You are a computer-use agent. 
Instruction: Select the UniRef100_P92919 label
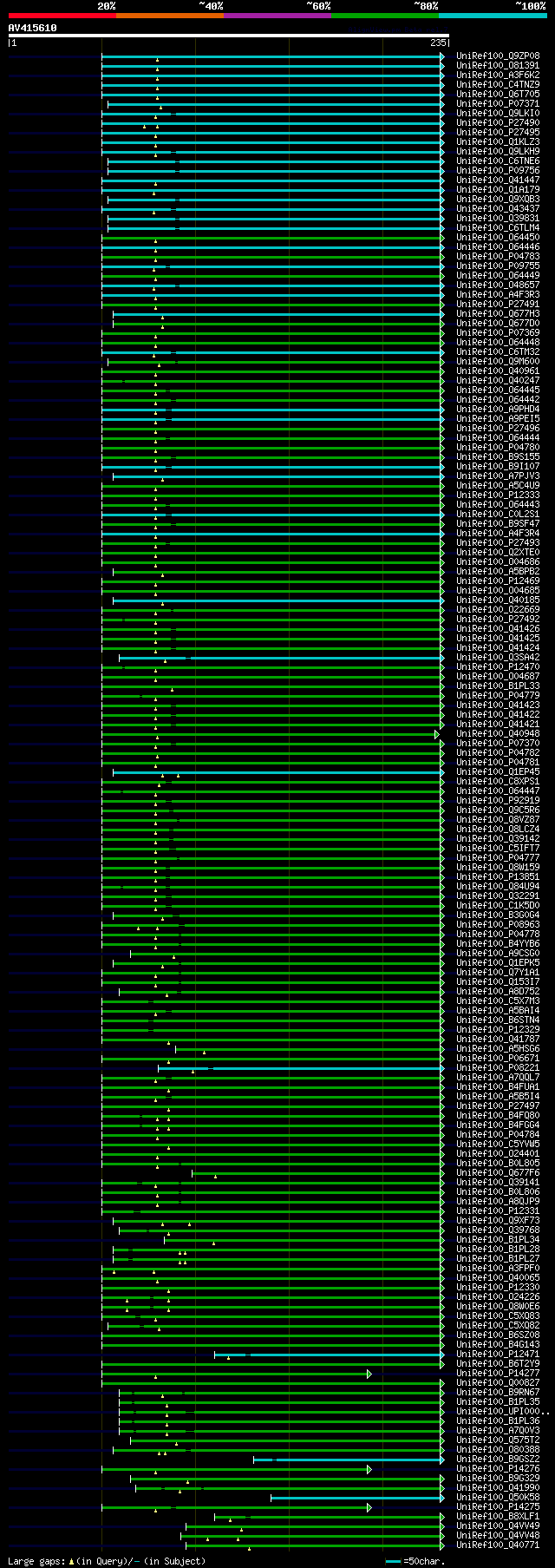pos(498,800)
